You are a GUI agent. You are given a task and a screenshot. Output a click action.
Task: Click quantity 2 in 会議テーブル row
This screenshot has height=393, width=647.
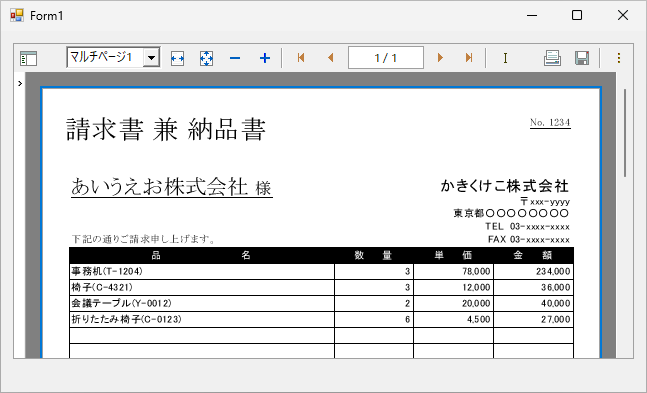(374, 303)
